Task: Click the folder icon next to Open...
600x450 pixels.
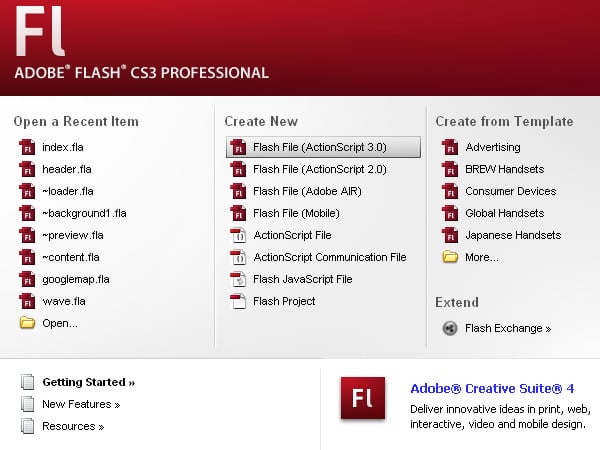Action: [27, 323]
